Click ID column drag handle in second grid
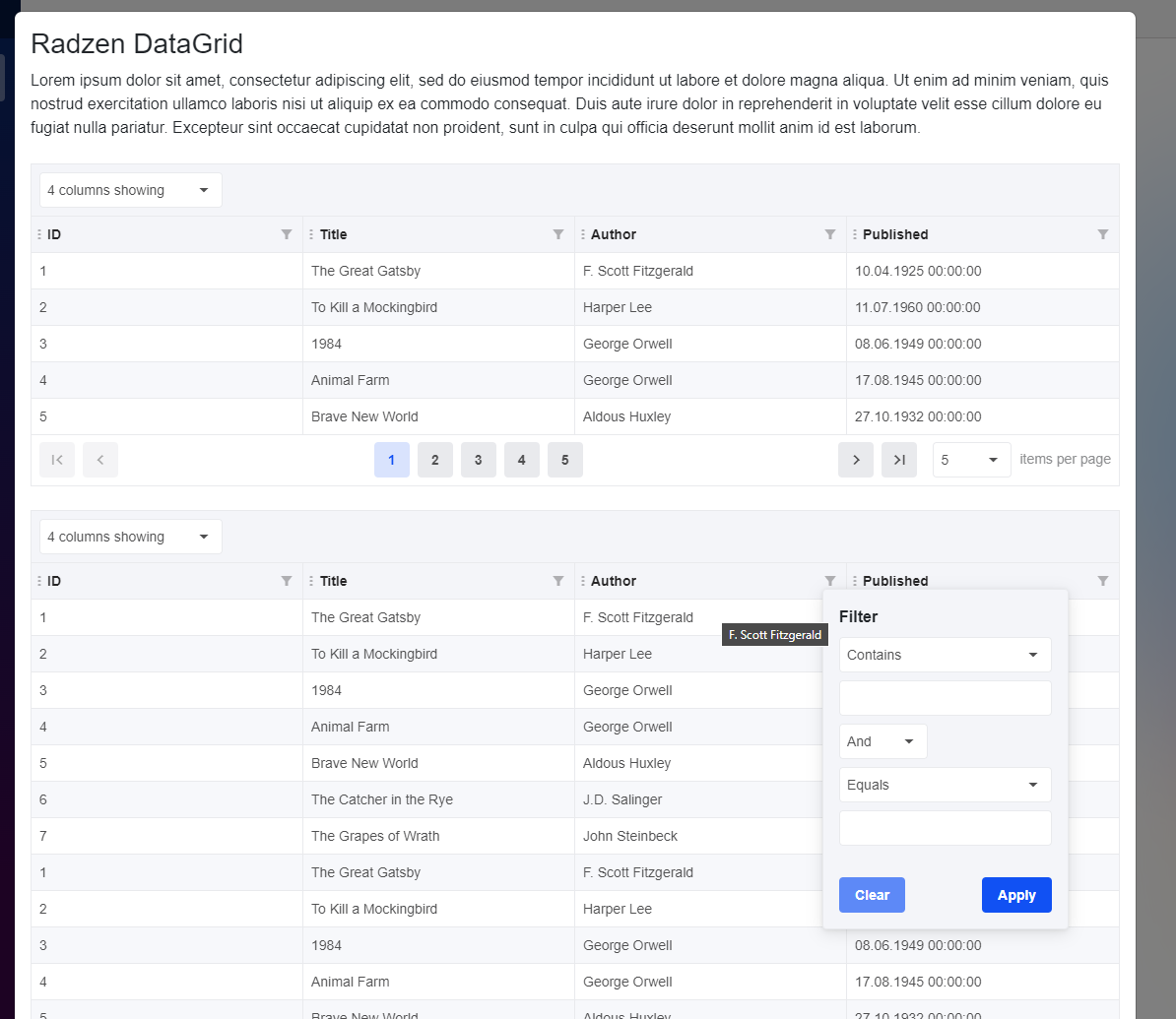The image size is (1176, 1019). coord(39,581)
